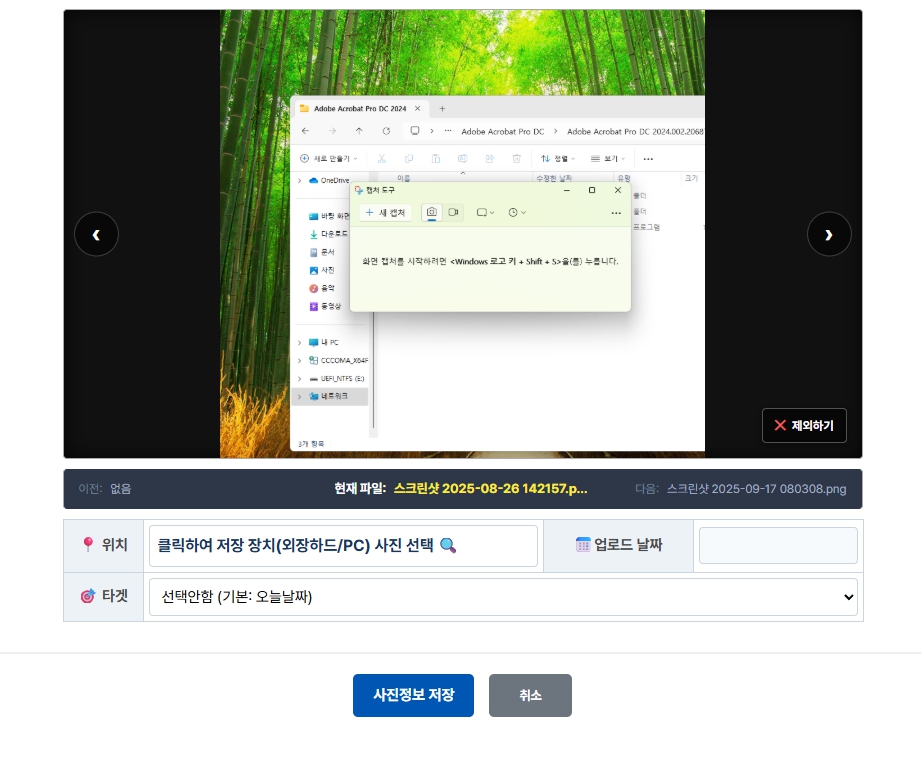921x764 pixels.
Task: Expand 내 PC in Explorer sidebar preview
Action: 300,342
